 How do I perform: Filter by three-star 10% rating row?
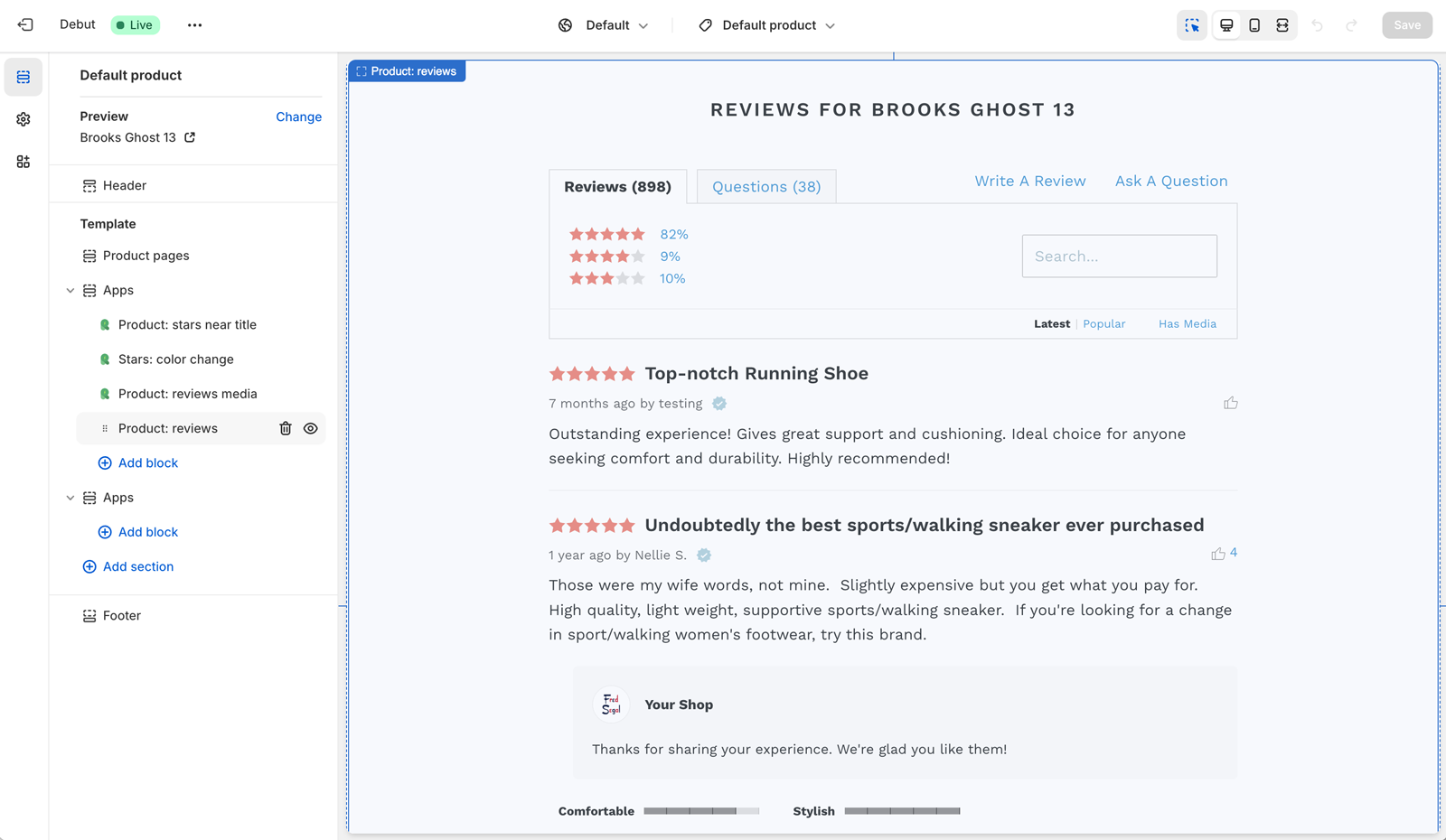627,279
